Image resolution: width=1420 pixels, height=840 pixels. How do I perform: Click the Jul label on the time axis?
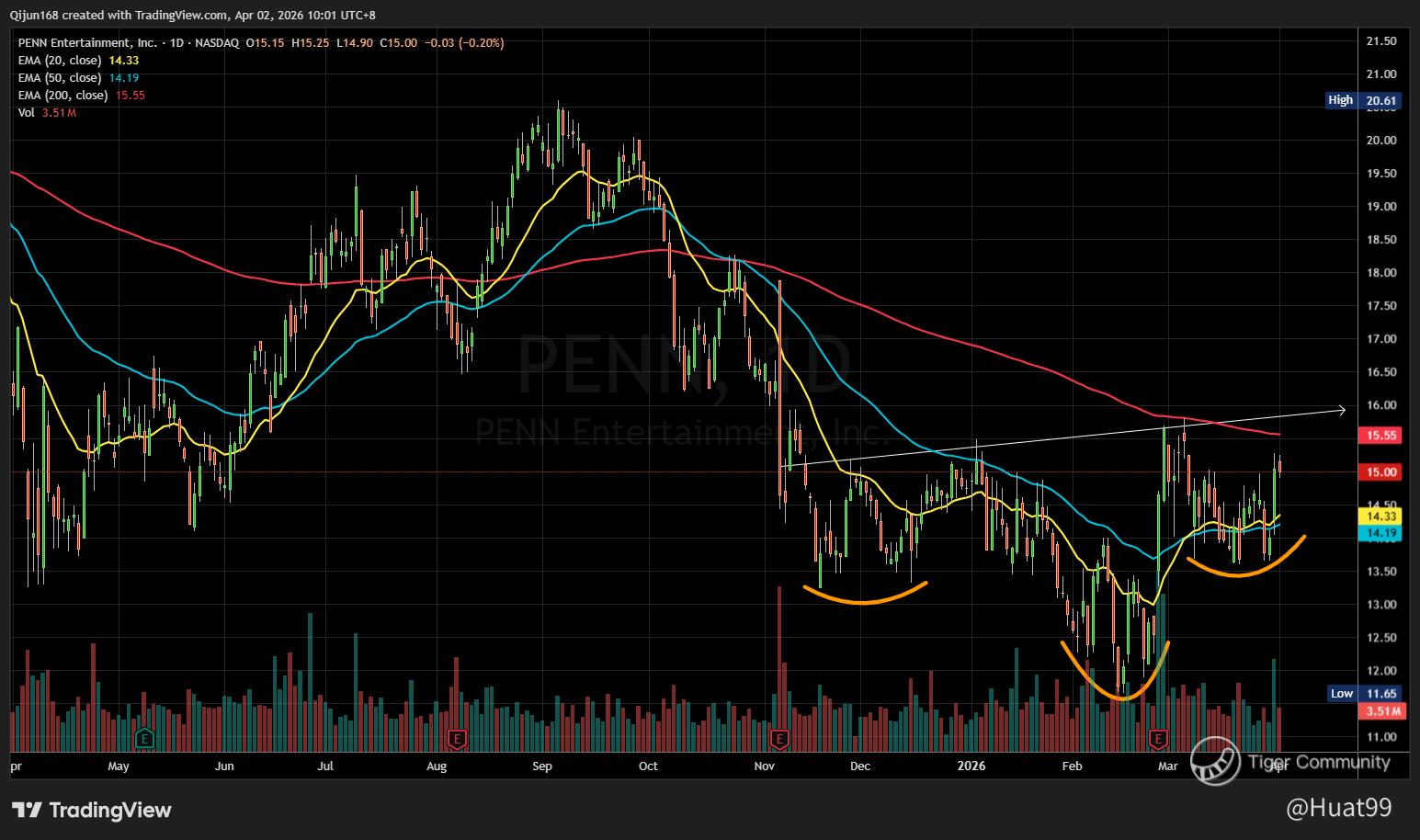325,766
